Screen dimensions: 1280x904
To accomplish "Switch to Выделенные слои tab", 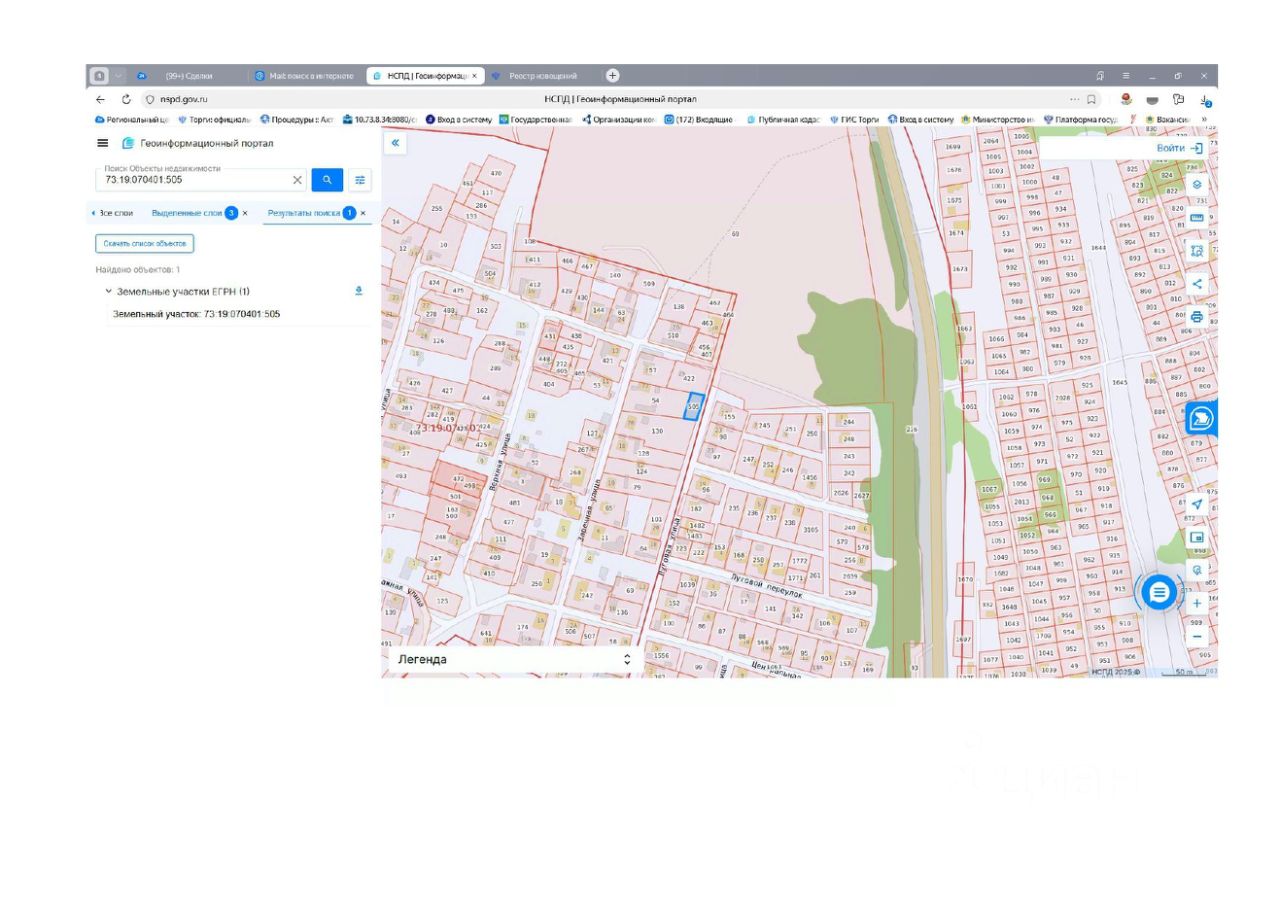I will pos(186,213).
